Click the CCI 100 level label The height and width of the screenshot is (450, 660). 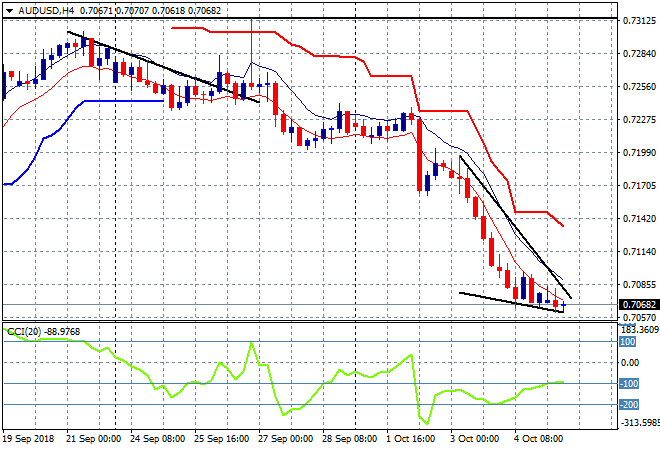pos(628,342)
